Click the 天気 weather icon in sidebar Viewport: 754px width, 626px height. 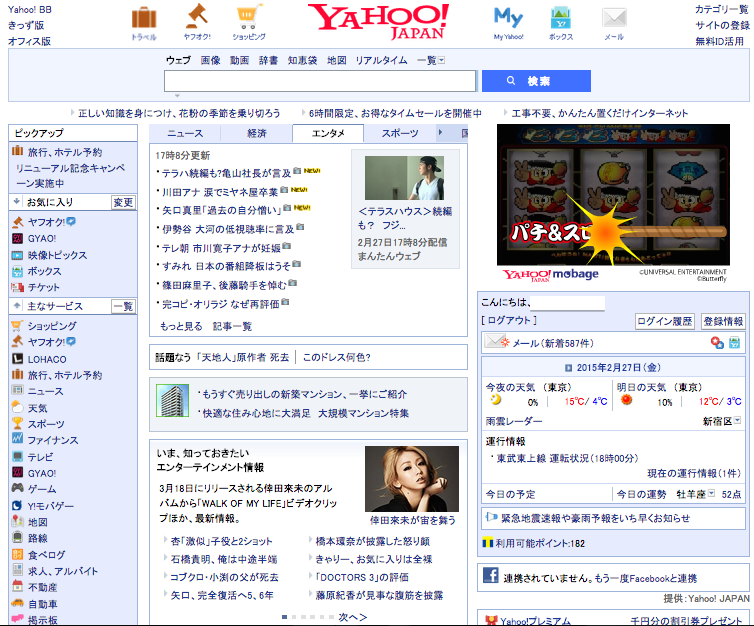pyautogui.click(x=17, y=408)
